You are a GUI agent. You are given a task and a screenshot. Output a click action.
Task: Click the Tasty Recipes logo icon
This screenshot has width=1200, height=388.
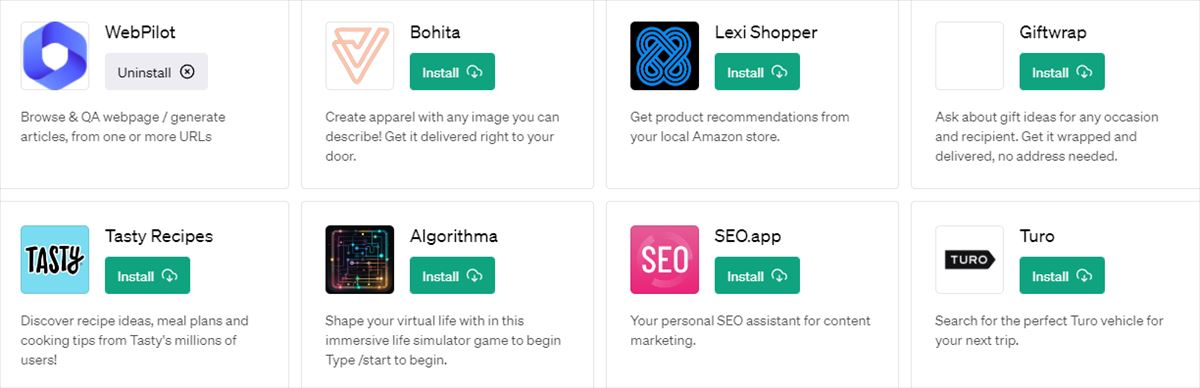coord(55,260)
